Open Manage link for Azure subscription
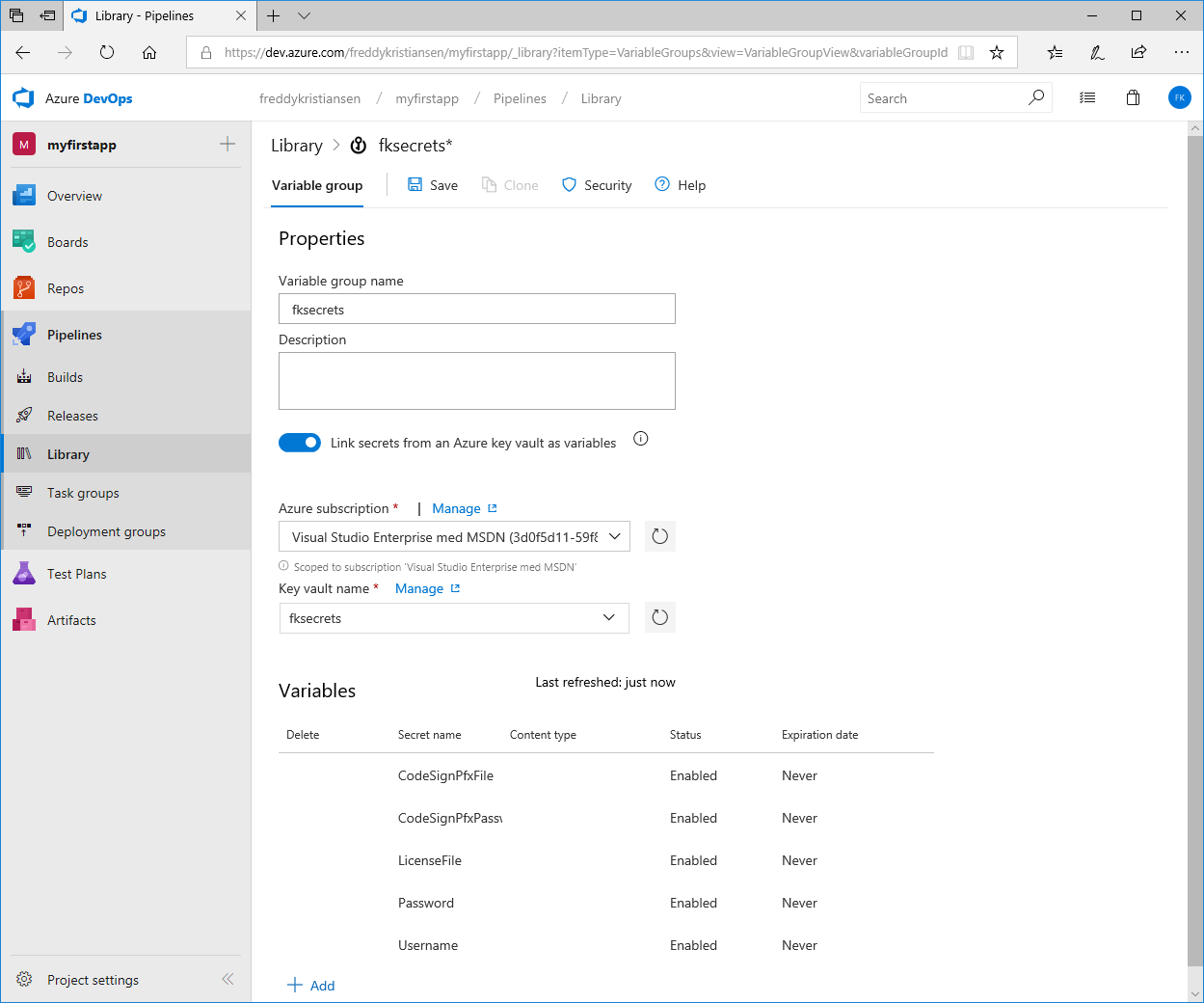Image resolution: width=1204 pixels, height=1003 pixels. tap(457, 508)
